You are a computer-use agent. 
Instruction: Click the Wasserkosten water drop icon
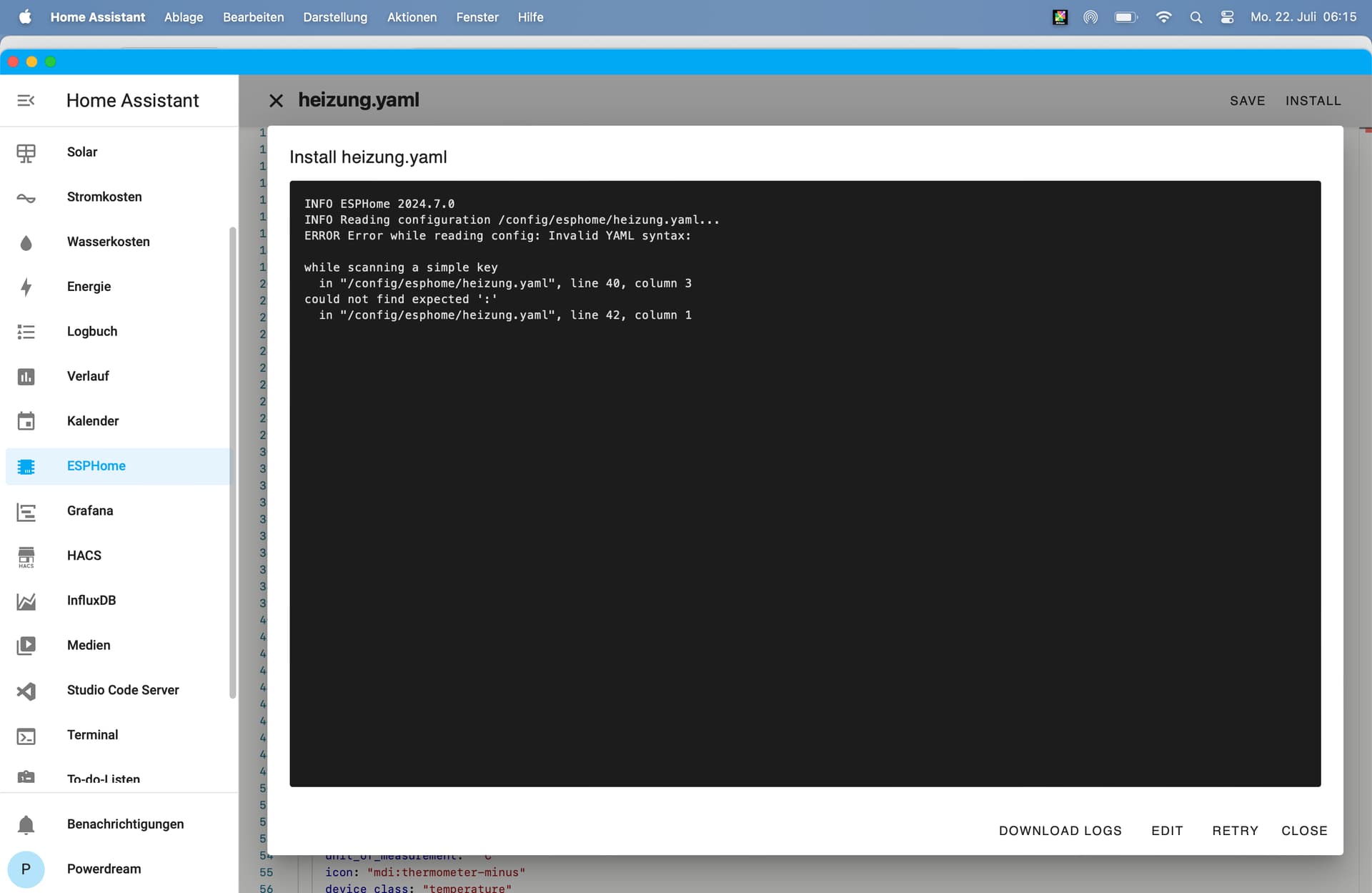(26, 242)
